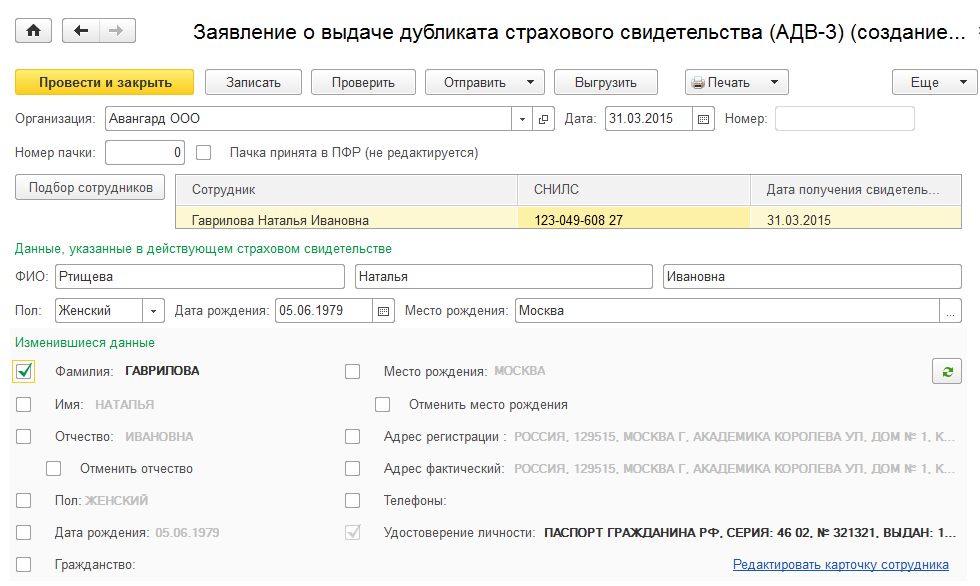Screen dimensions: 980x586
Task: Go forward with the right arrow
Action: coord(115,31)
